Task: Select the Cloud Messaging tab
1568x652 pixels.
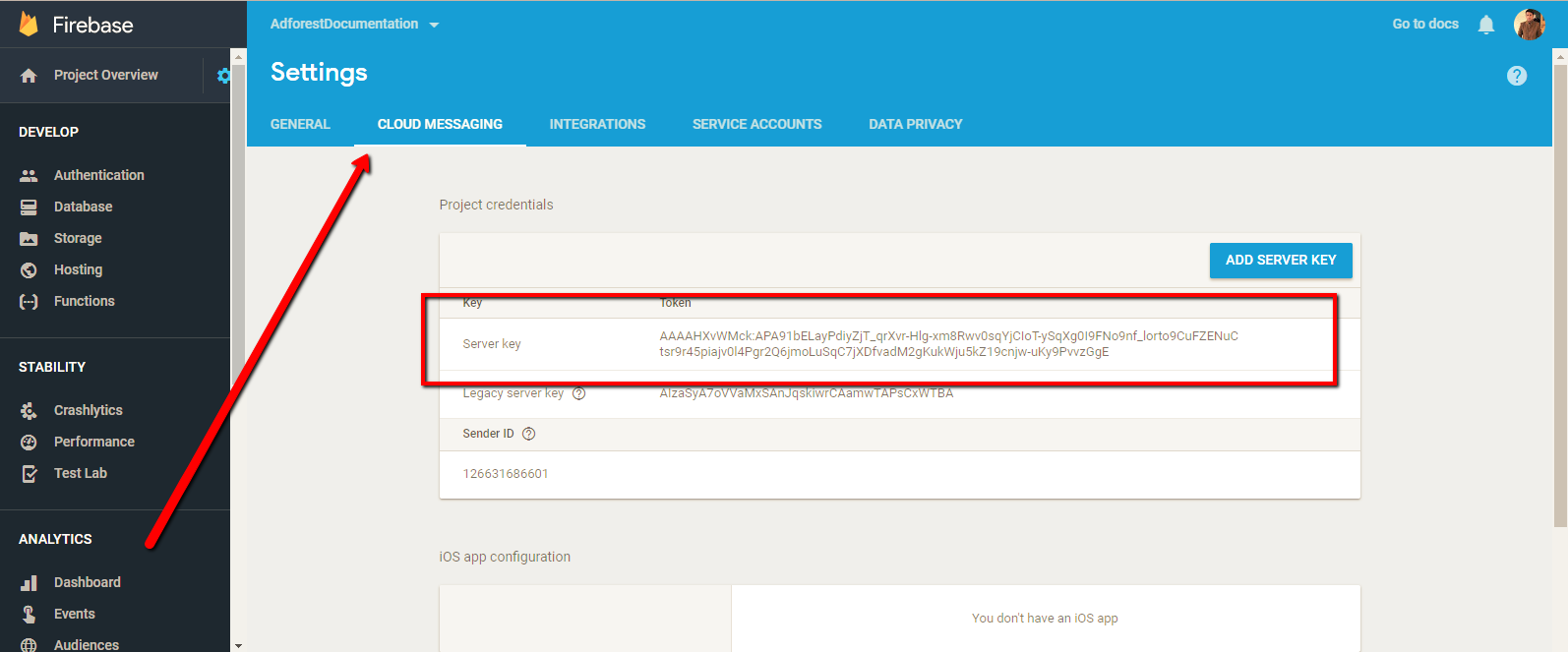Action: 440,124
